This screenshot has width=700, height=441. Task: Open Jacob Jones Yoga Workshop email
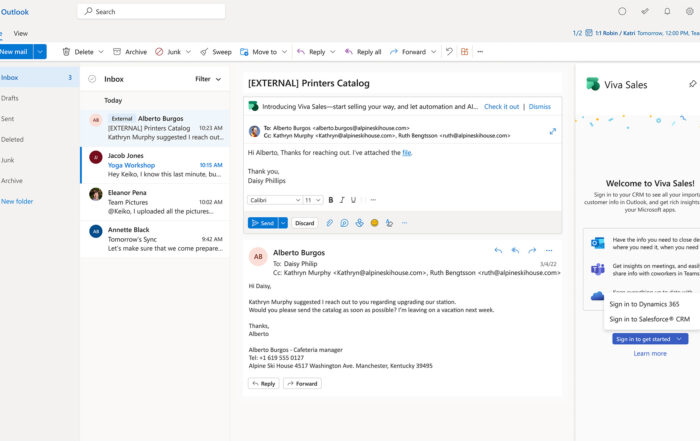pyautogui.click(x=155, y=165)
